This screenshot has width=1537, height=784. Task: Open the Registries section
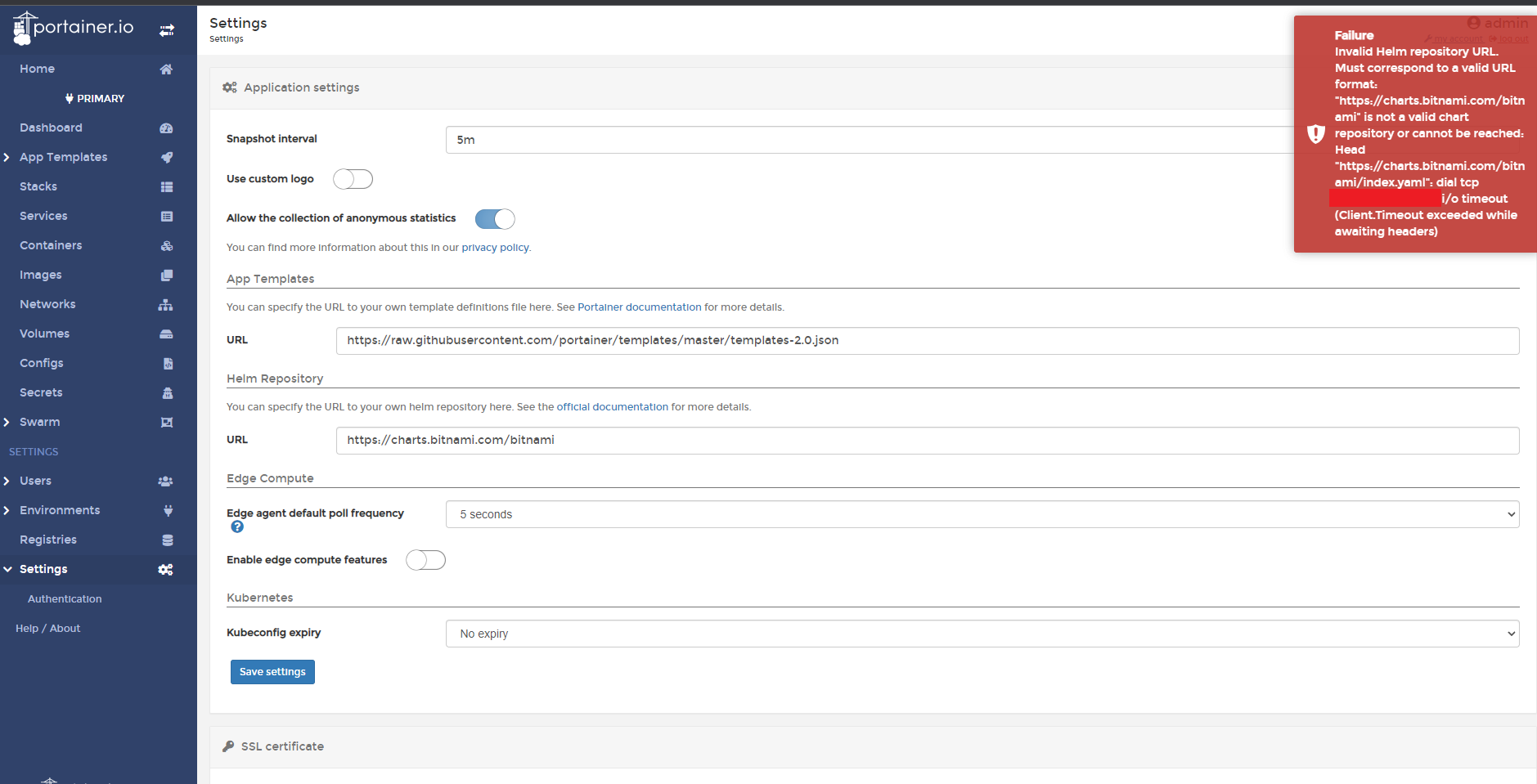pos(48,539)
